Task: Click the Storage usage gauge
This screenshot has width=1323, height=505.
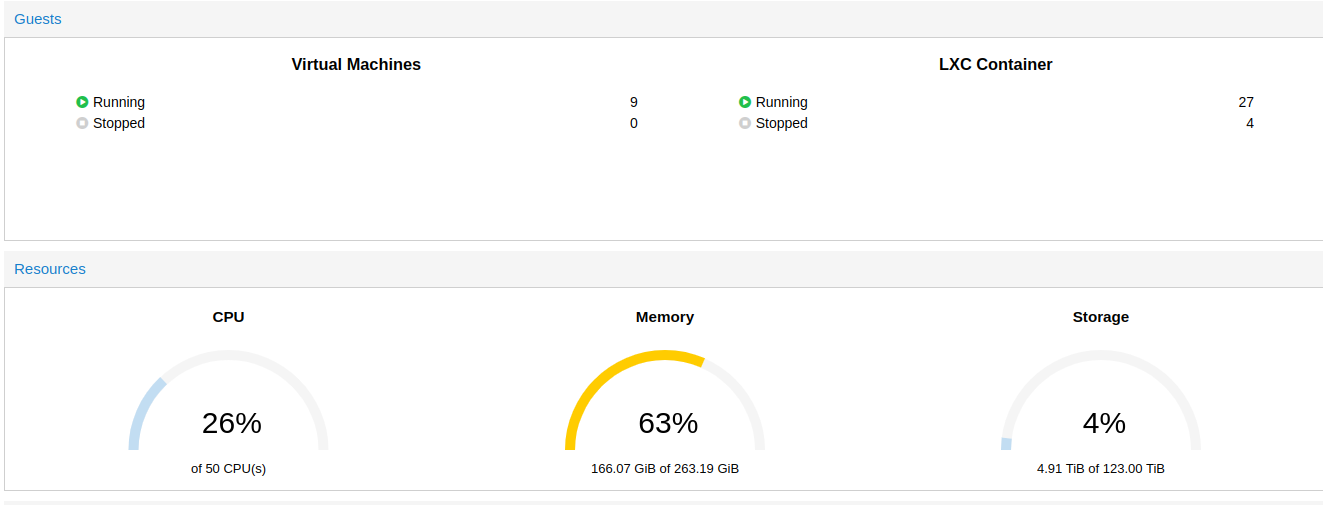Action: coord(1101,400)
